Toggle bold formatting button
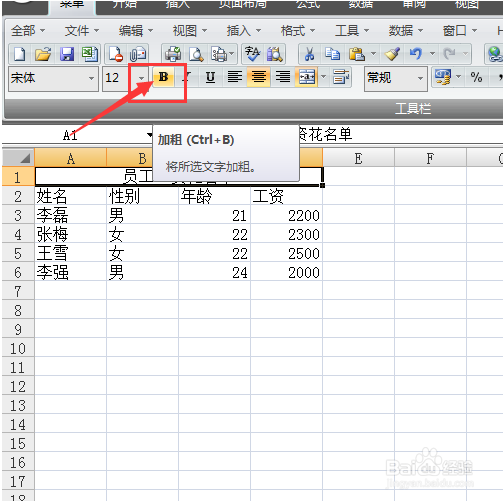This screenshot has height=502, width=504. [163, 77]
